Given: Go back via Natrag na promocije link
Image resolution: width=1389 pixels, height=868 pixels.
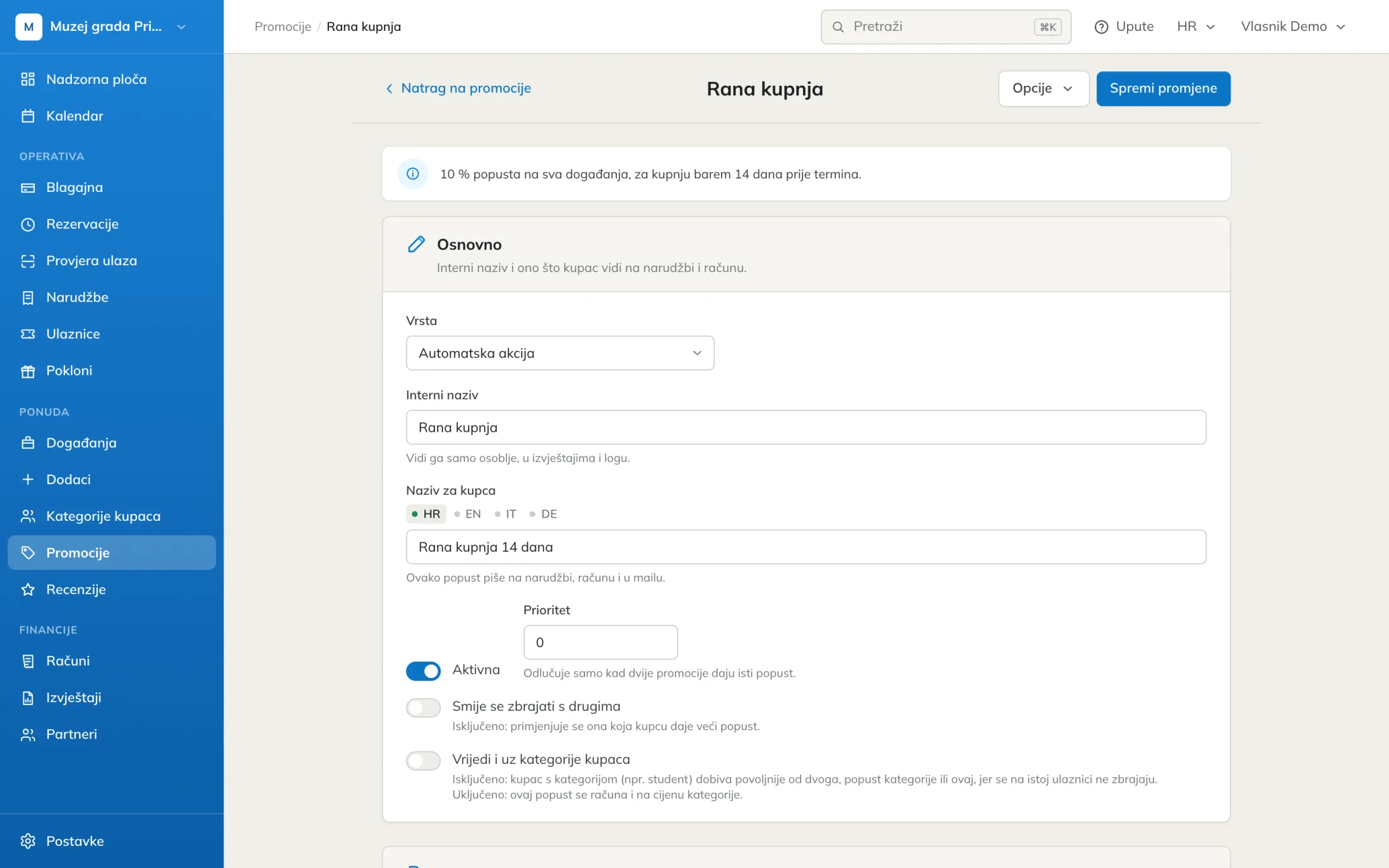Looking at the screenshot, I should point(458,88).
